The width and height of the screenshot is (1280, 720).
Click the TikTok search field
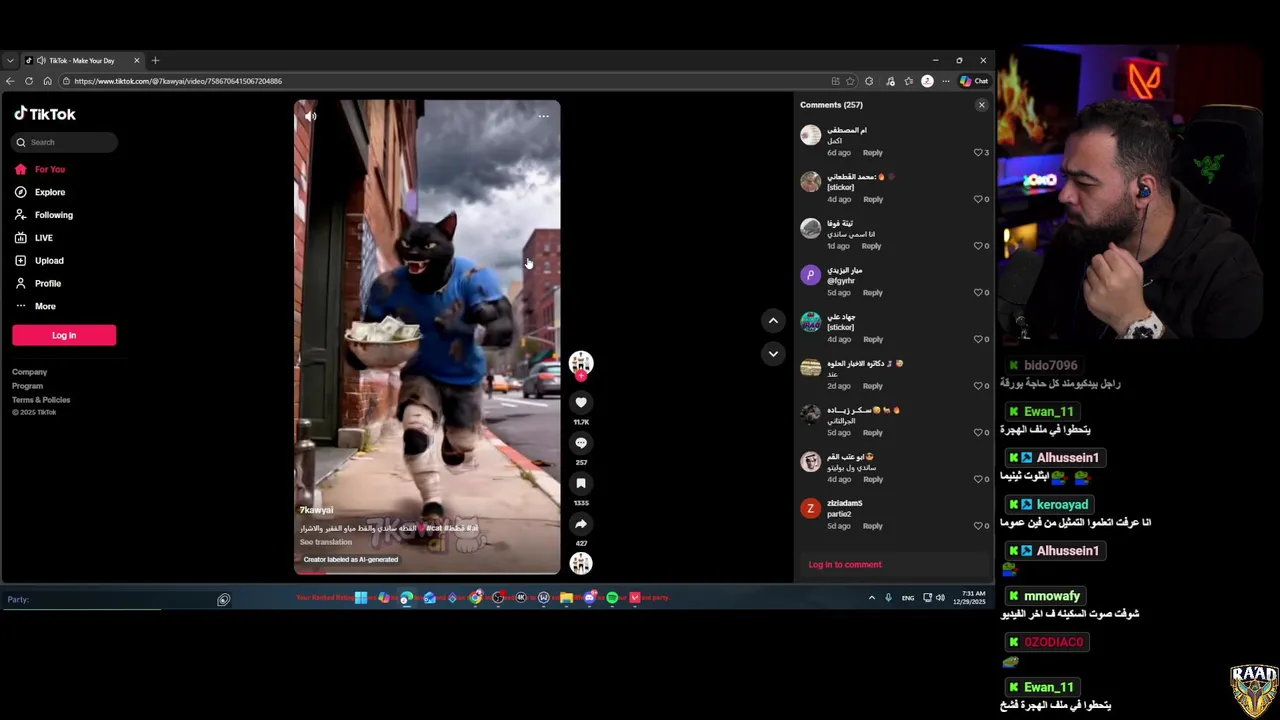point(65,142)
